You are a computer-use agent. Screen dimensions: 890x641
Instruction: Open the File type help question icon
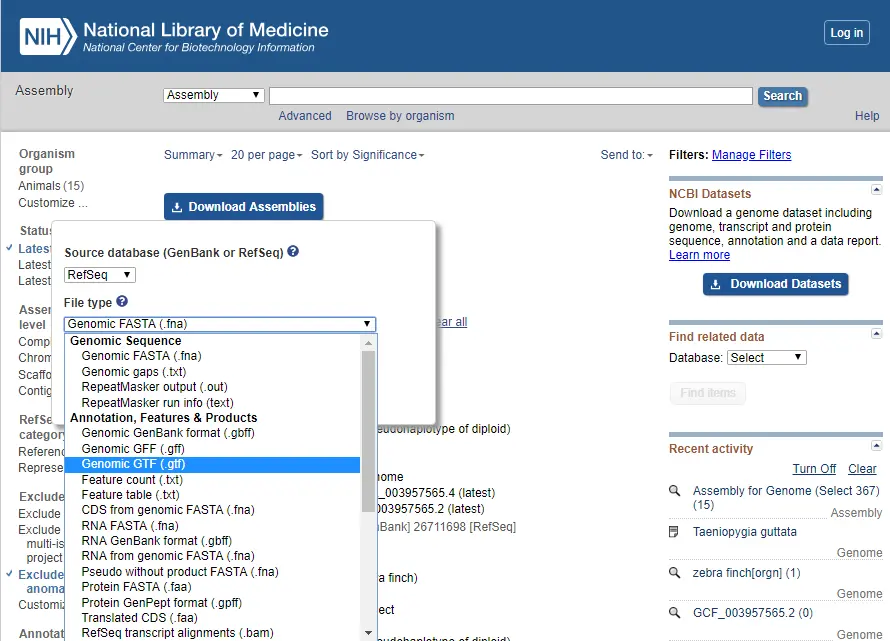click(122, 301)
